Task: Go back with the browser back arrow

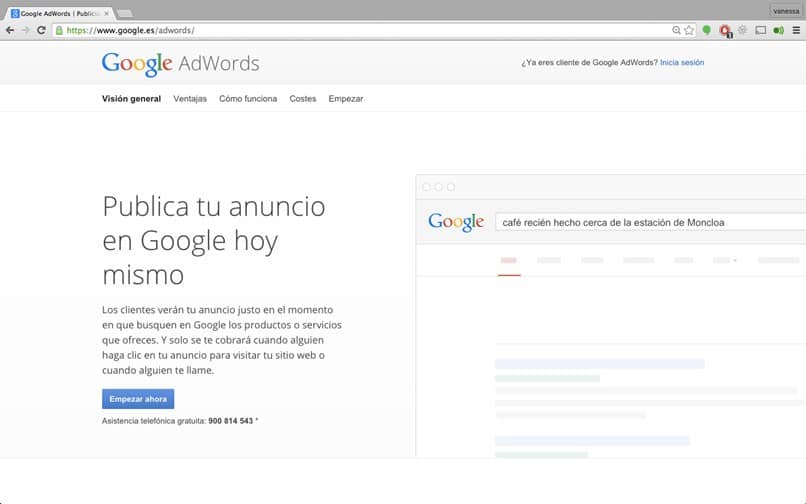Action: coord(10,30)
